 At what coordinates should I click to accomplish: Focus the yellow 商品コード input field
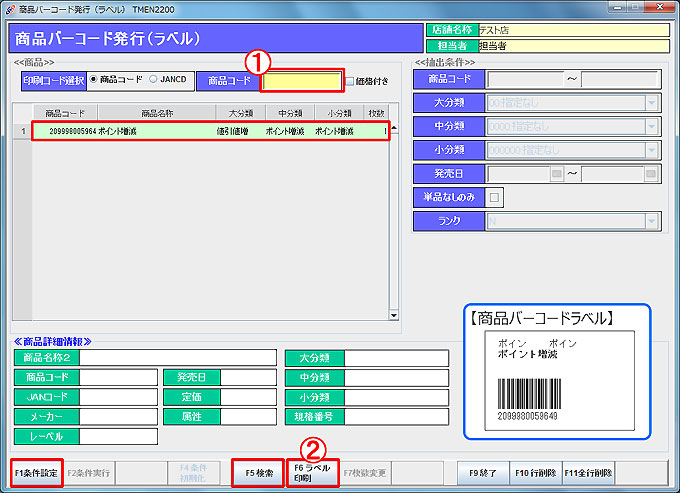tap(302, 81)
